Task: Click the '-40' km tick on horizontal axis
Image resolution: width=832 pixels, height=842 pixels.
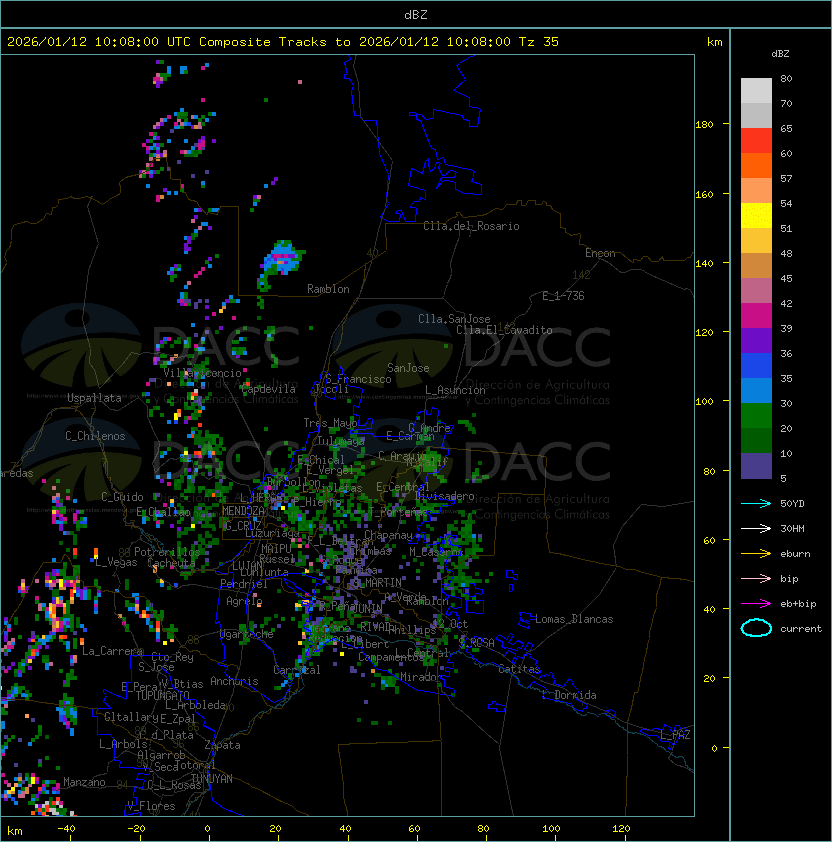Action: (66, 829)
